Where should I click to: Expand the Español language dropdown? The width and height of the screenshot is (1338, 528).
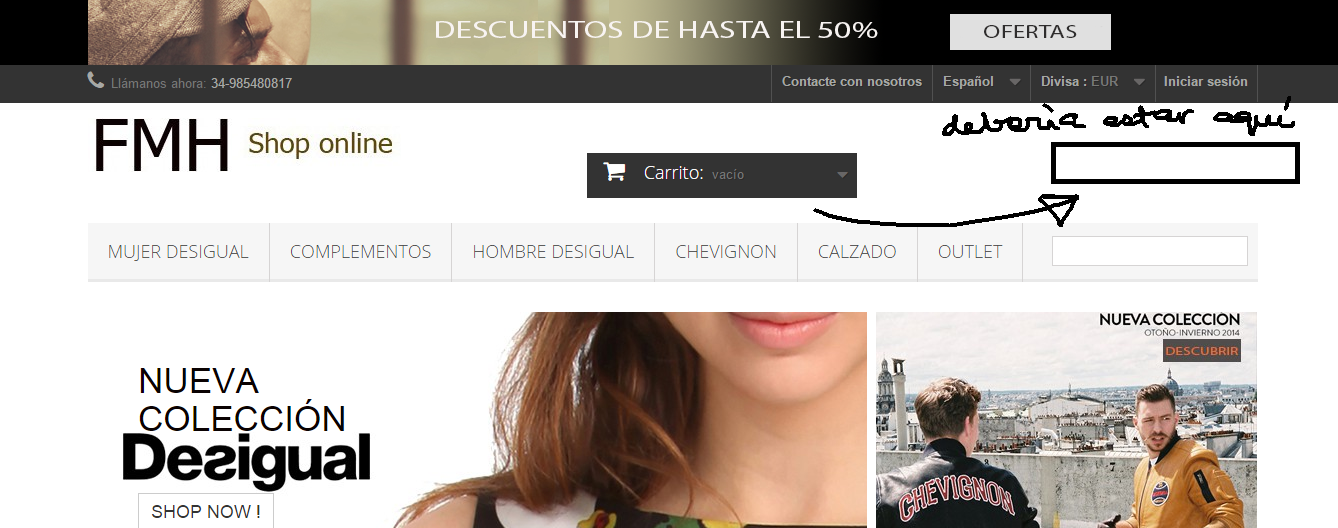(x=981, y=82)
